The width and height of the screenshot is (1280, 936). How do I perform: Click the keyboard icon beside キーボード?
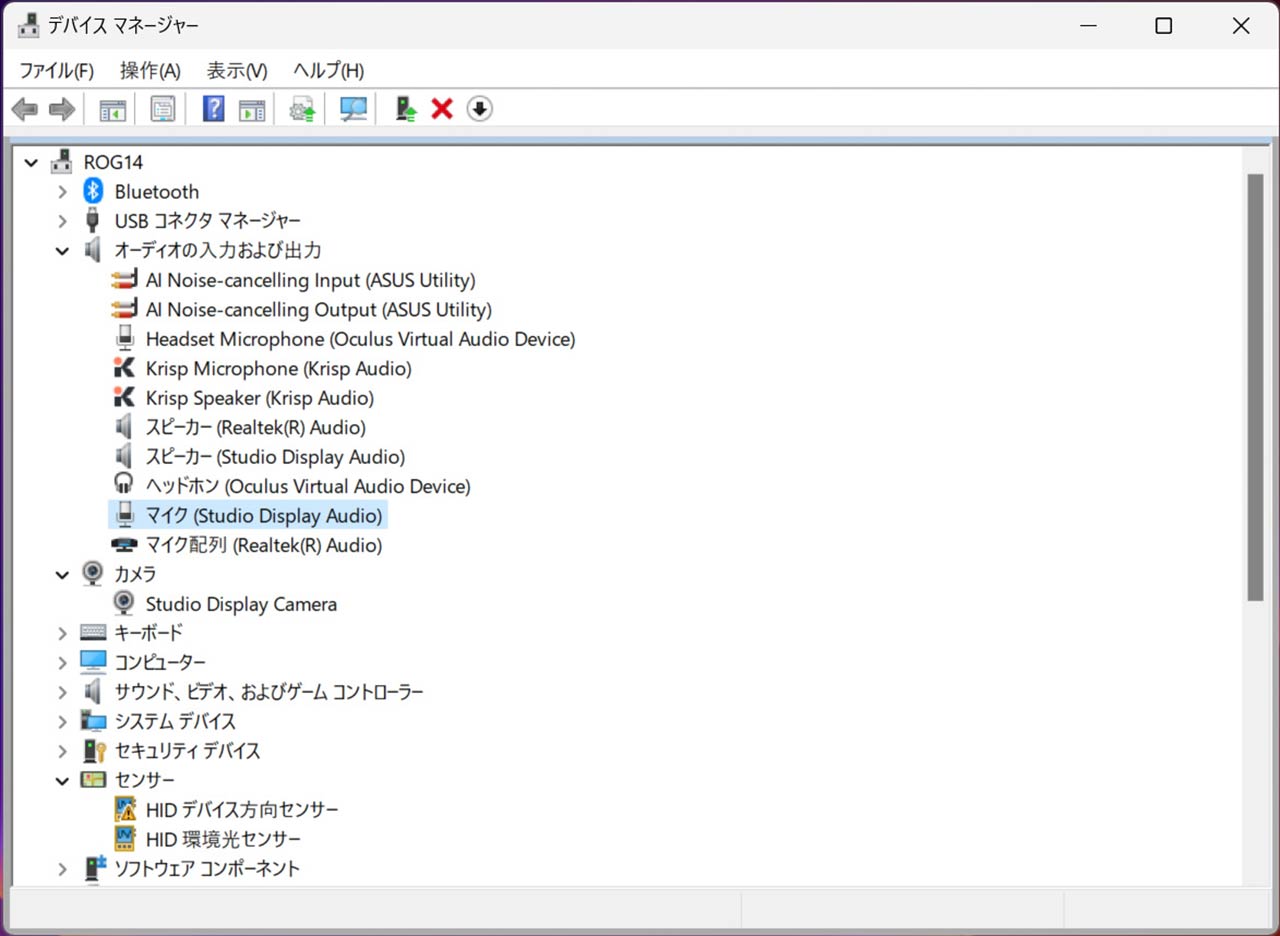tap(93, 633)
